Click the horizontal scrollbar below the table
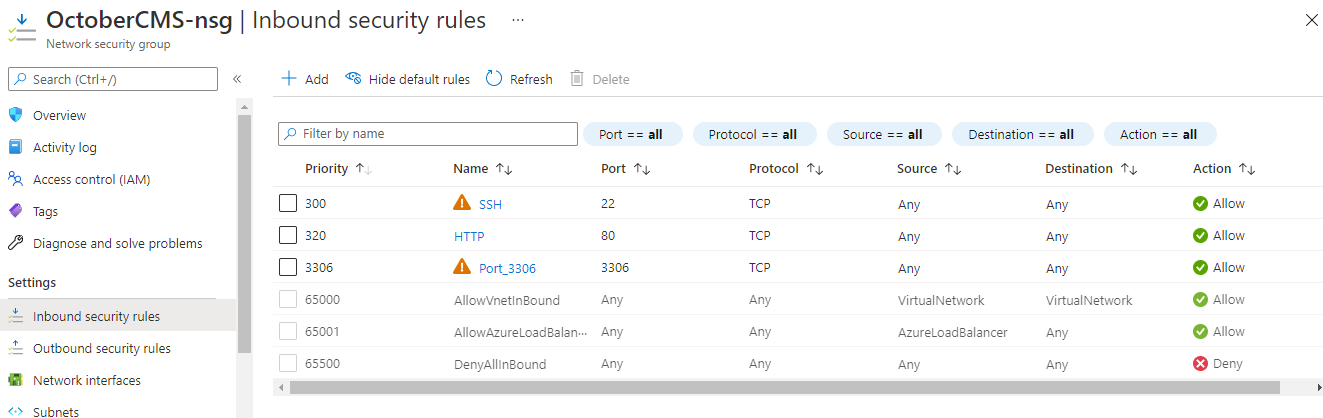Image resolution: width=1323 pixels, height=418 pixels. 780,387
